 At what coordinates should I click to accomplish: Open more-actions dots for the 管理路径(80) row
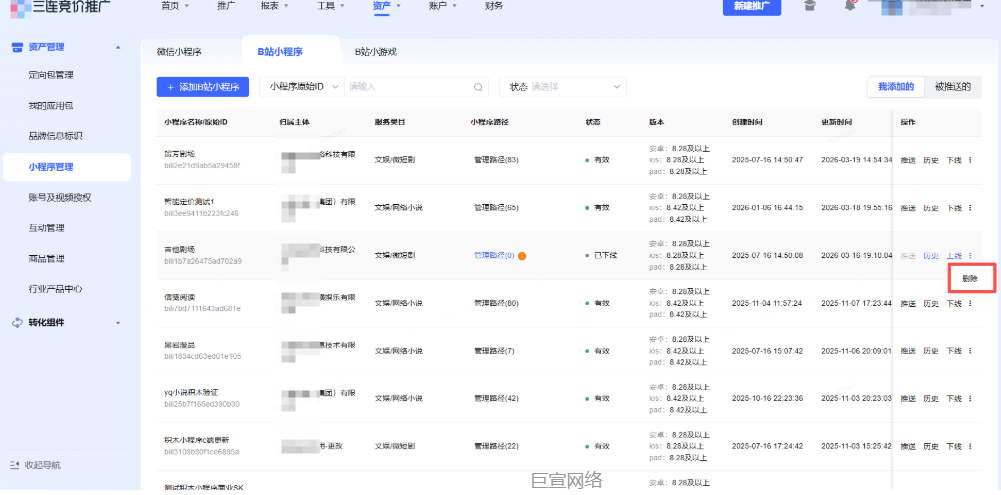[970, 303]
